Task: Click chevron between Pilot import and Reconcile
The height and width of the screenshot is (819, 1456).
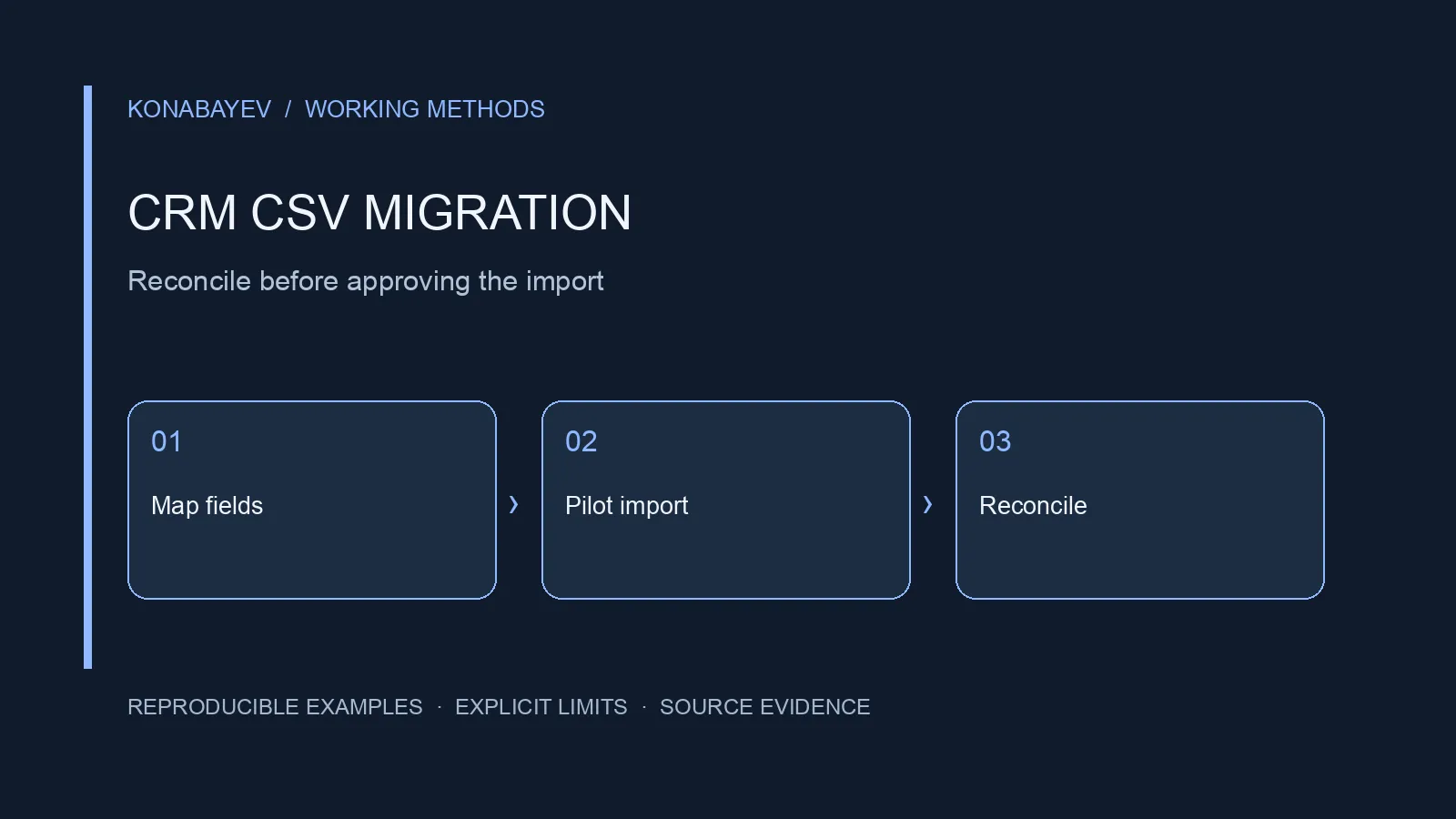Action: pos(927,504)
